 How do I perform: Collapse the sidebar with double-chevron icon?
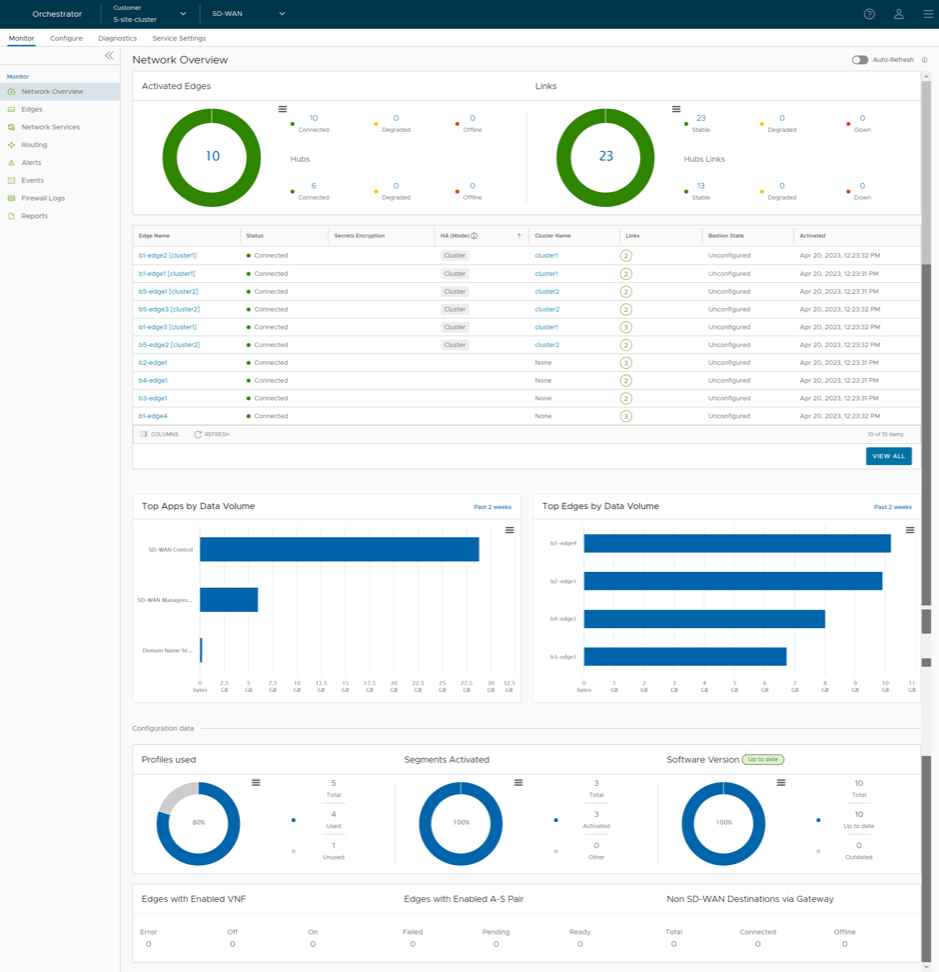[x=109, y=56]
